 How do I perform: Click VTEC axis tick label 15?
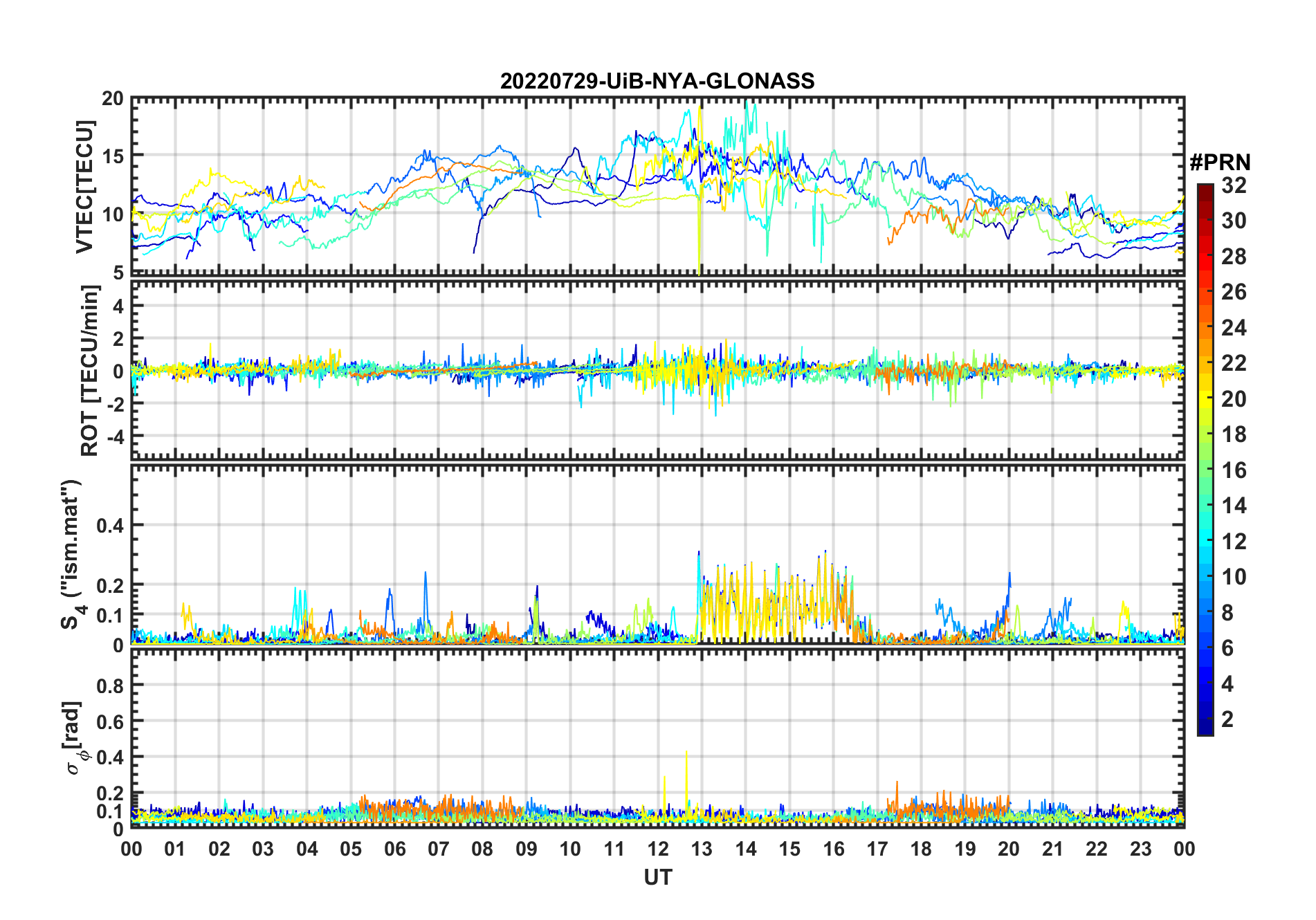tap(113, 156)
